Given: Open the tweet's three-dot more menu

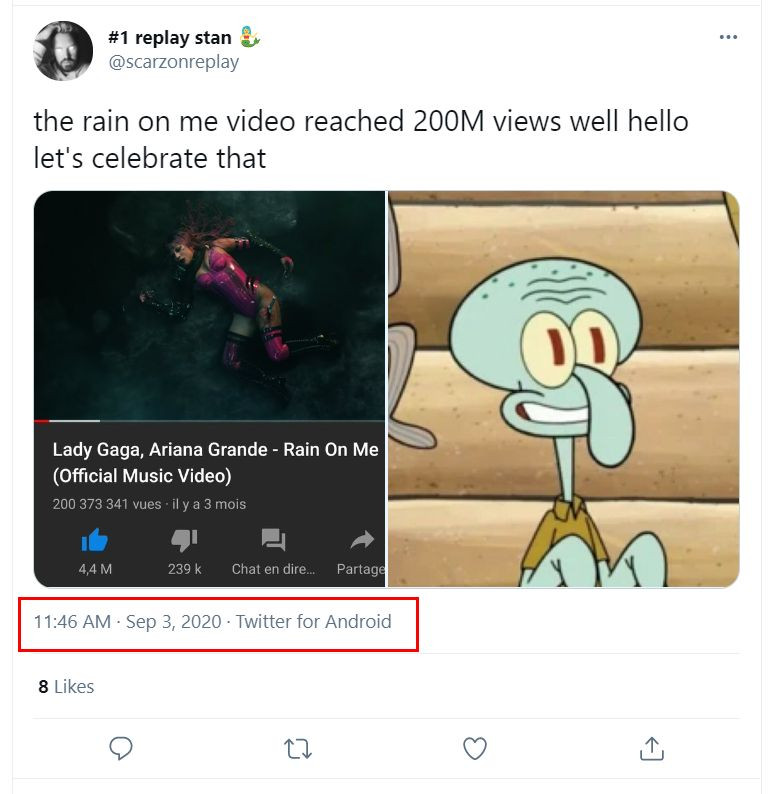Looking at the screenshot, I should click(728, 38).
